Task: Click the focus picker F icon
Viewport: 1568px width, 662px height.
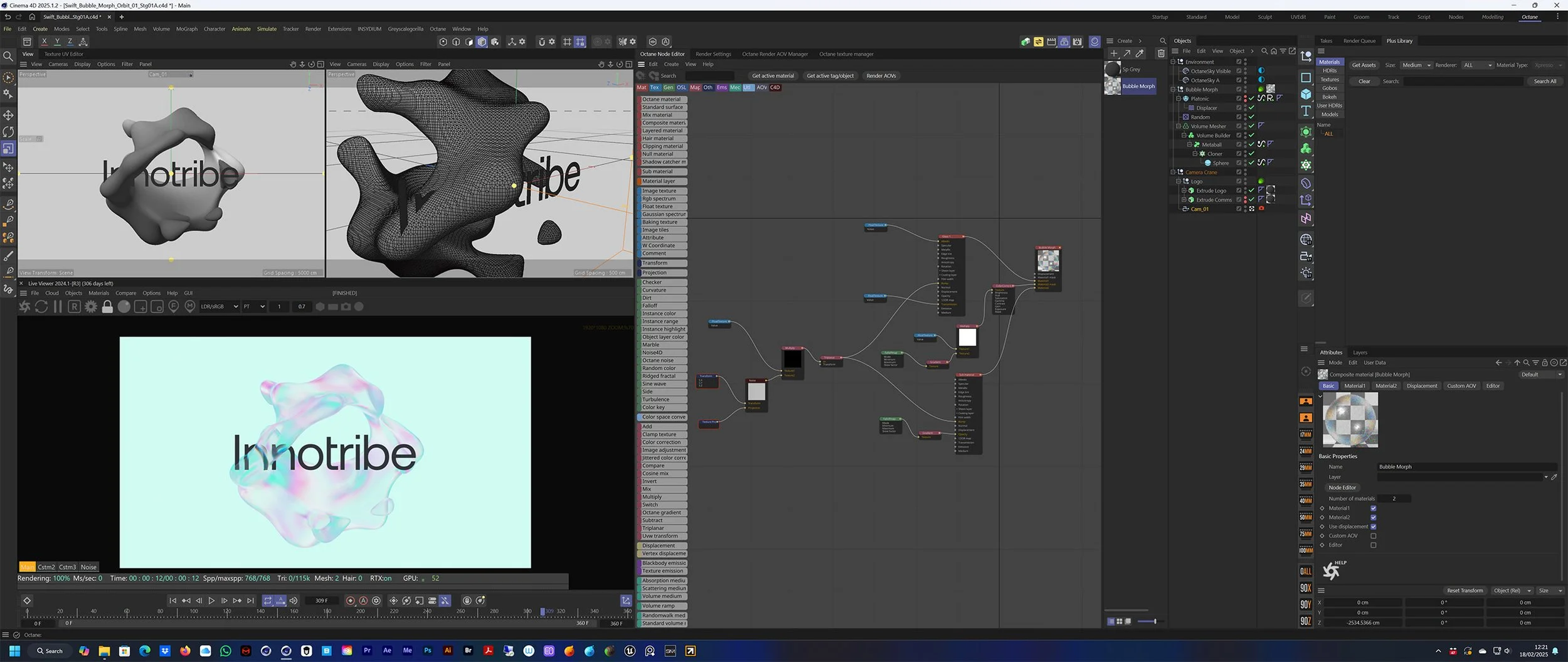Action: tap(174, 307)
